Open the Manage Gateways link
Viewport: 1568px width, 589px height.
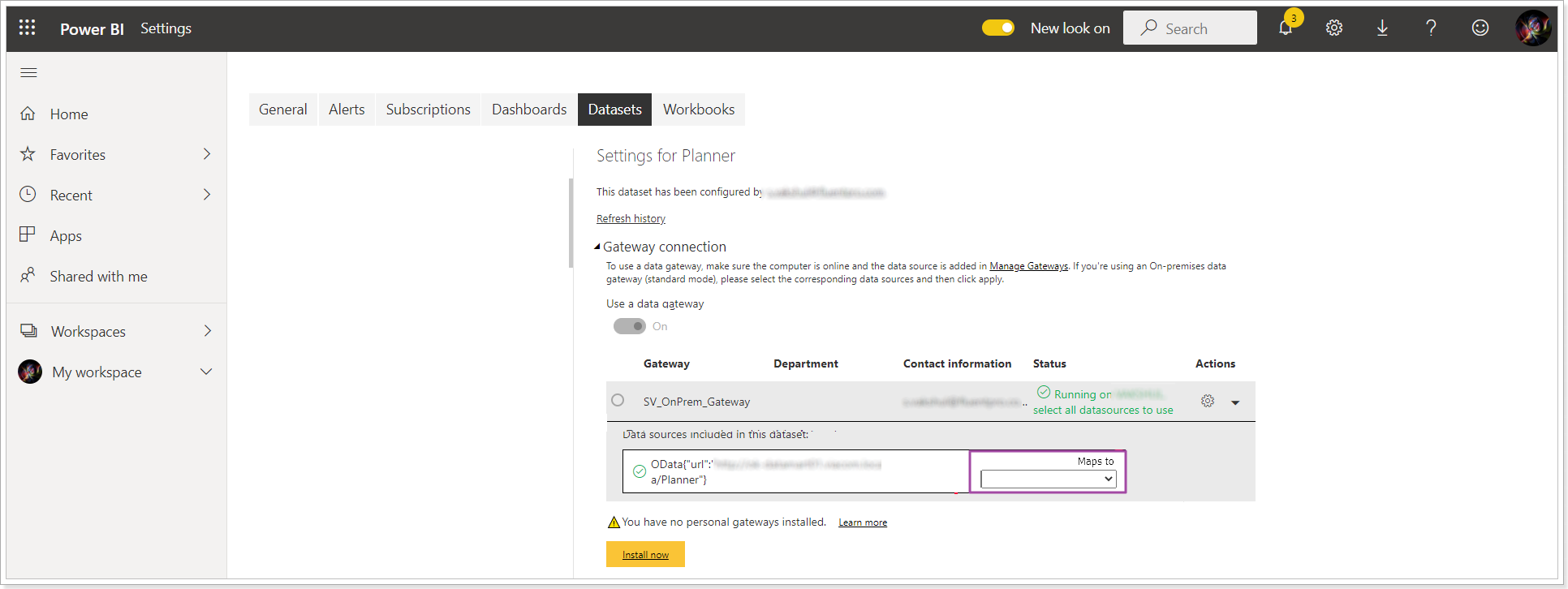(1028, 266)
